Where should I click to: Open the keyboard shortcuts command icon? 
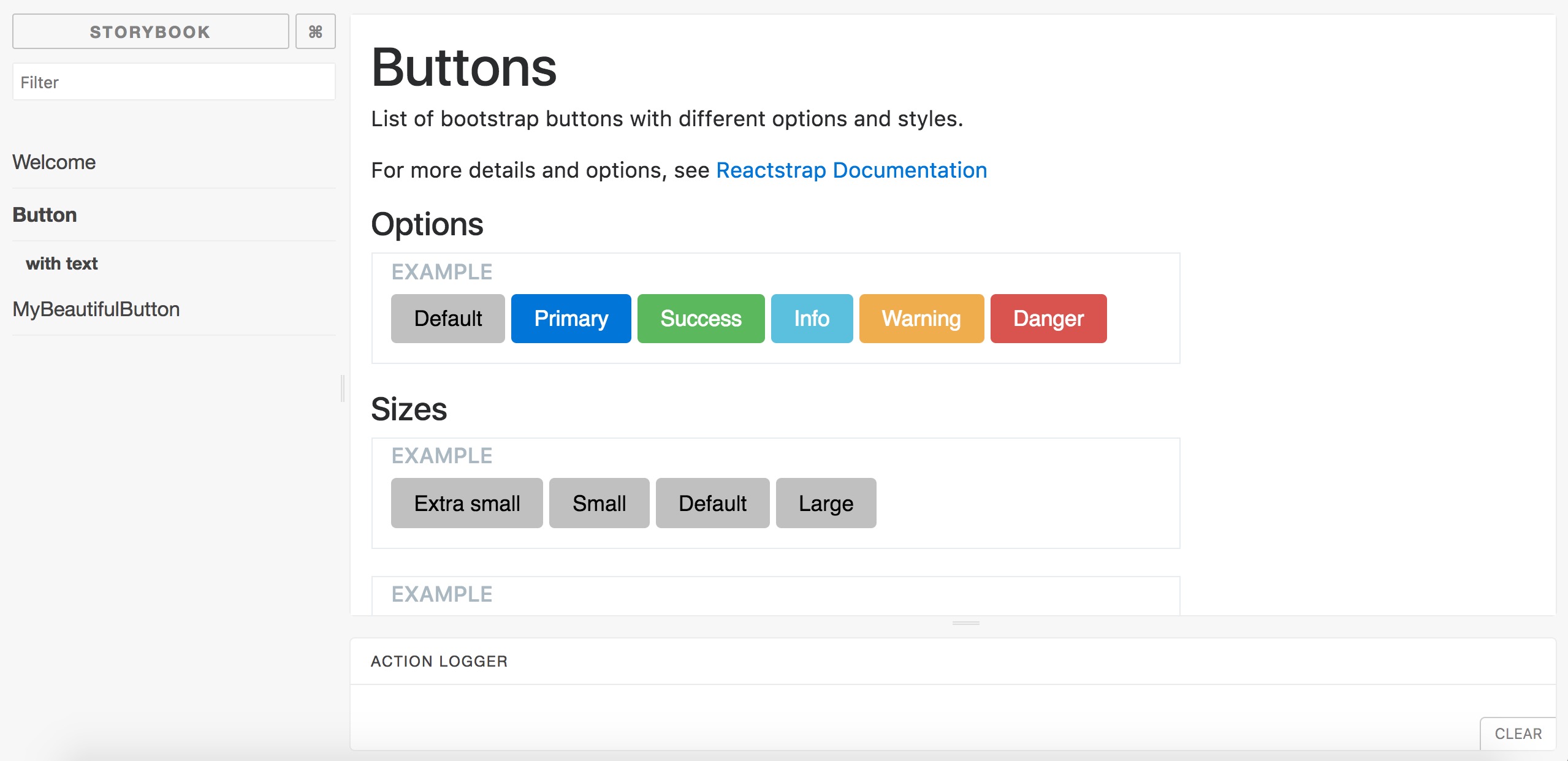(315, 31)
